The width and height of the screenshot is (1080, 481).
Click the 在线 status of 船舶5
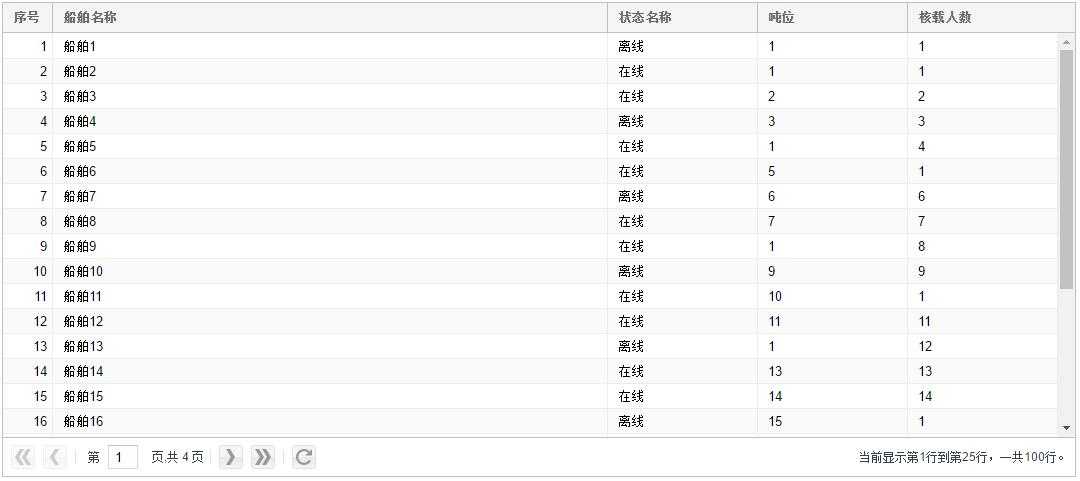coord(631,146)
